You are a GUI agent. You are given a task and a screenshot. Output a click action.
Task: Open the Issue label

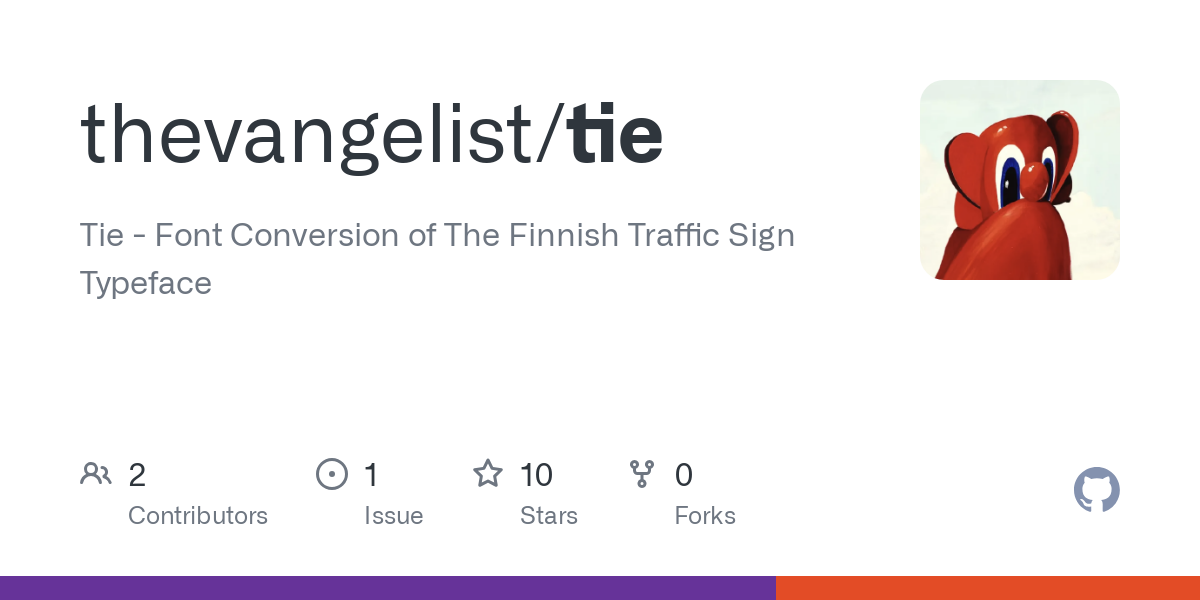click(393, 516)
